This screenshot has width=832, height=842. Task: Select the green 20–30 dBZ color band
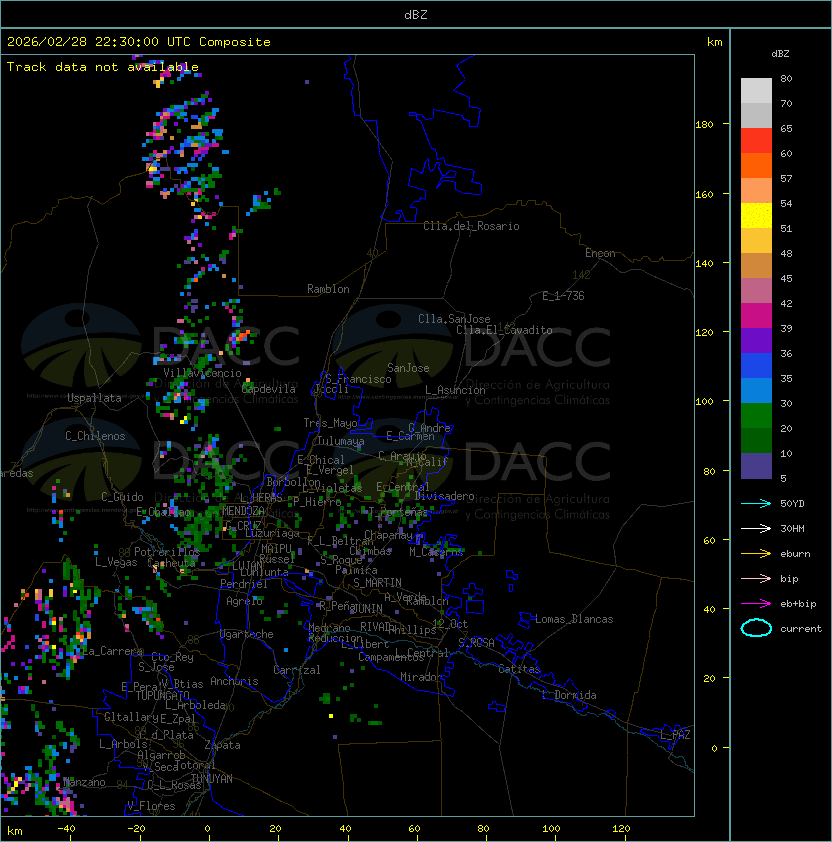(x=756, y=416)
